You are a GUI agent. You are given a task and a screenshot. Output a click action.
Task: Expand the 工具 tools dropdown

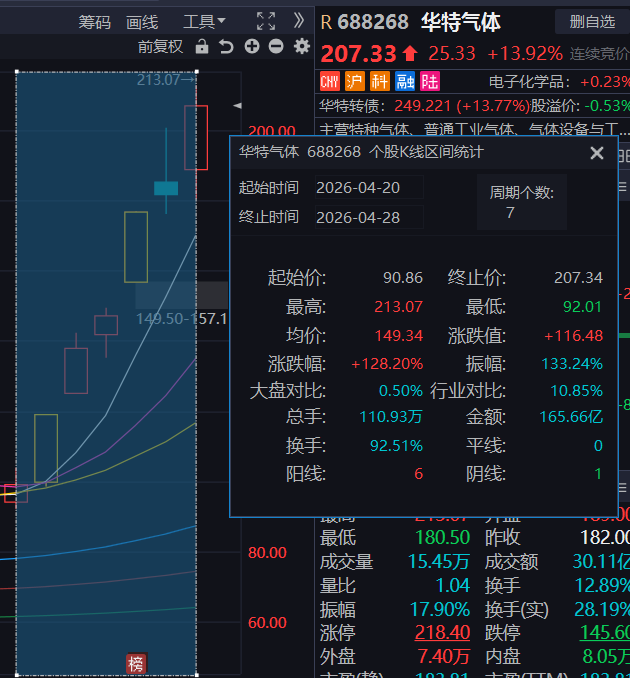tap(204, 21)
